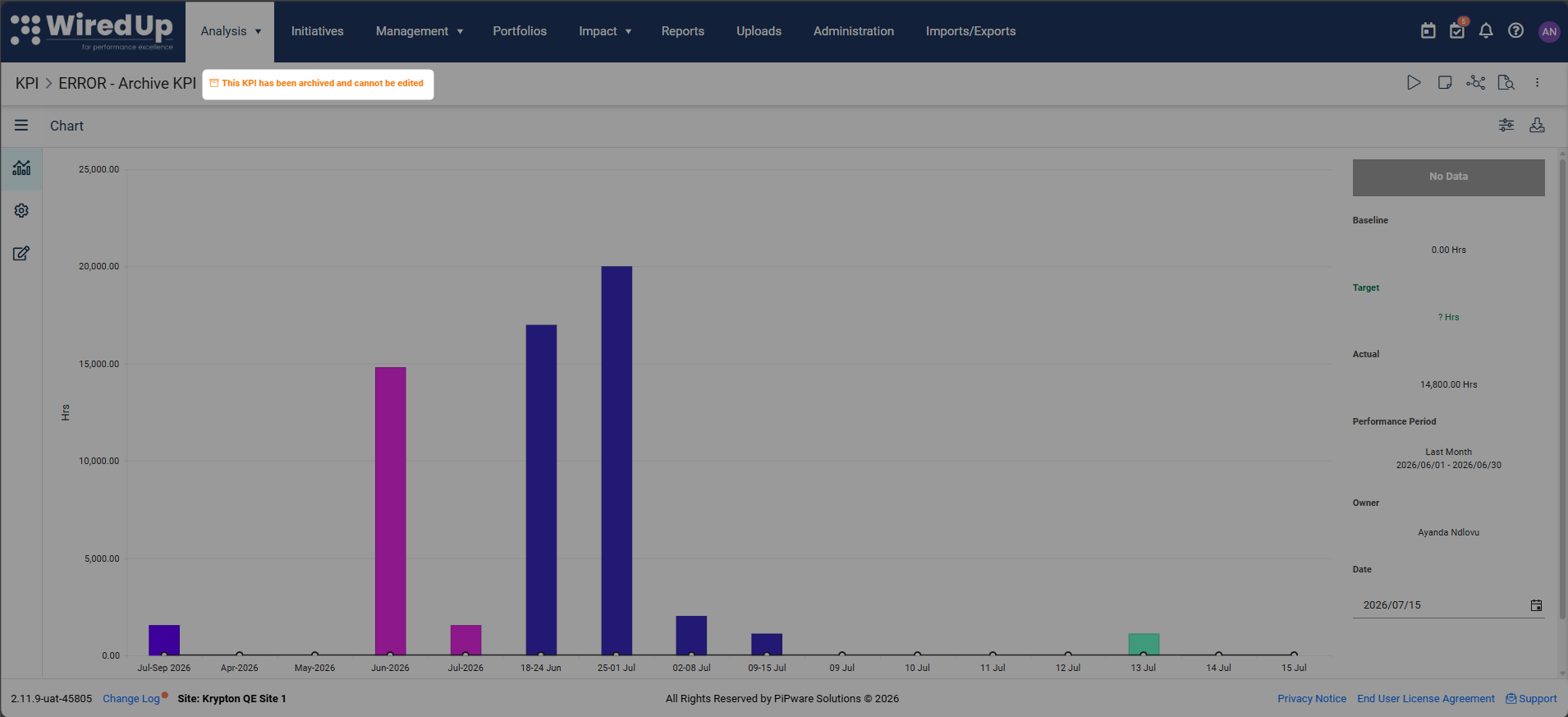The height and width of the screenshot is (717, 1568).
Task: Click the Site: Krypton QE Site 1 text
Action: pyautogui.click(x=232, y=699)
